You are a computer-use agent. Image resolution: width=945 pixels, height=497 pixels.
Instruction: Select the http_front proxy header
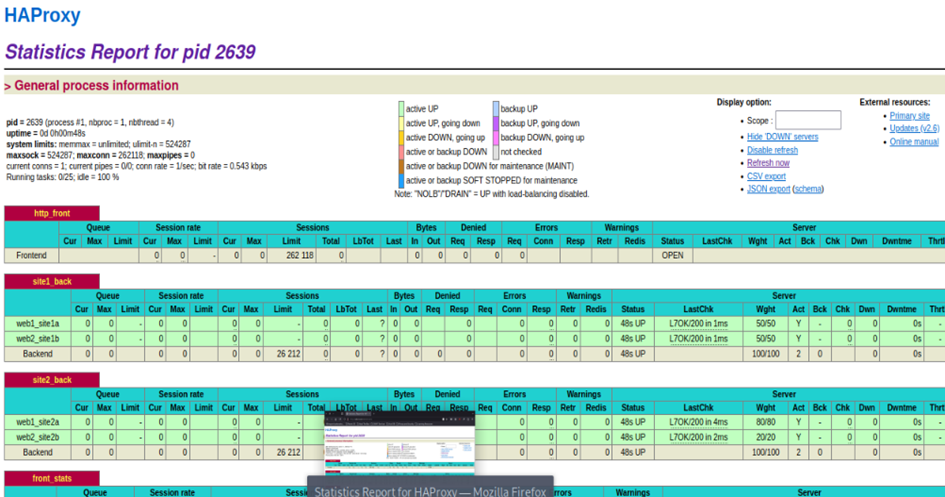click(x=52, y=213)
